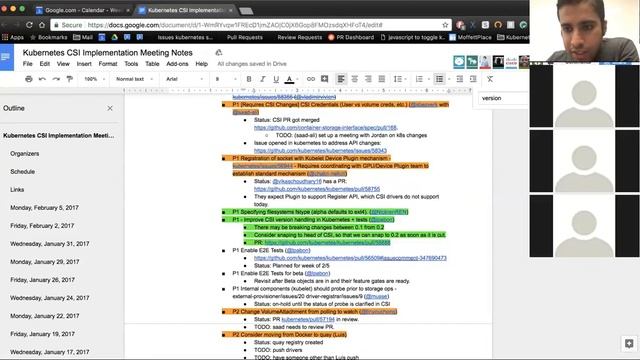Screen dimensions: 640x360
Task: Jump to Monday, February 5, 2017 outline entry
Action: click(44, 207)
